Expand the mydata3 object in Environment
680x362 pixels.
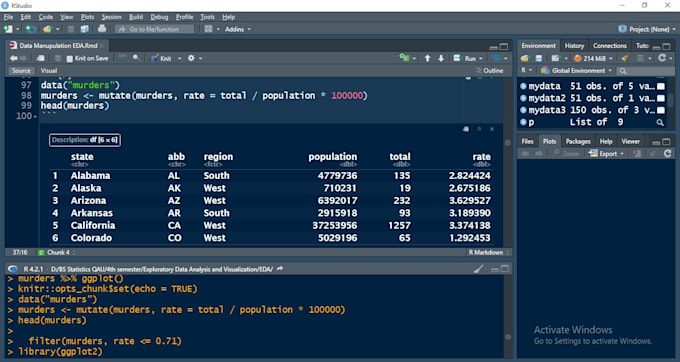click(523, 111)
